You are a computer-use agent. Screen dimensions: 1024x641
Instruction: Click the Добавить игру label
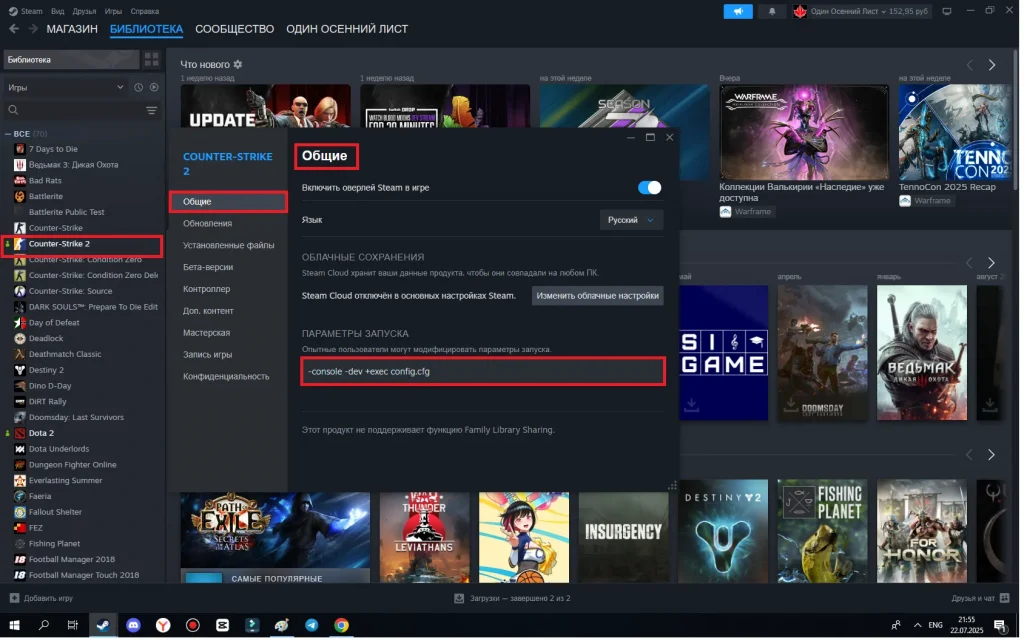coord(48,598)
